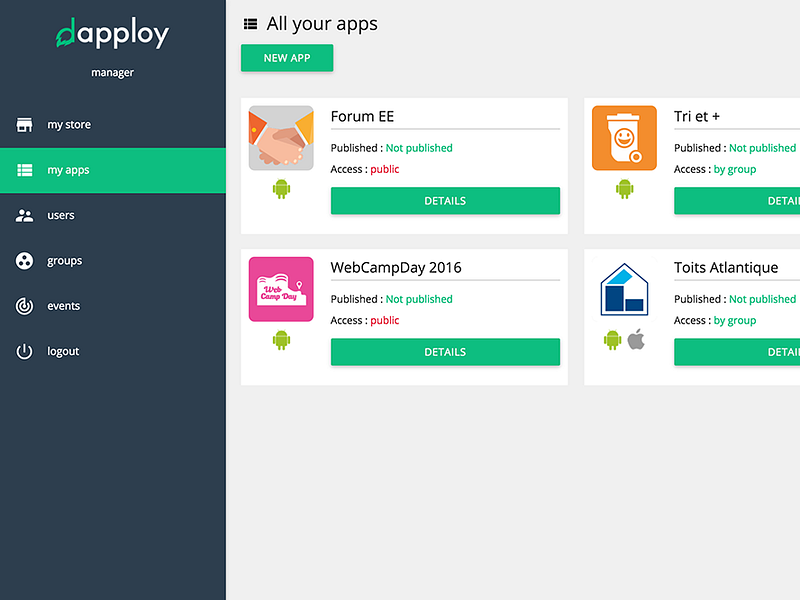Click Android icon under Toits Atlantique
The width and height of the screenshot is (800, 600).
click(613, 340)
